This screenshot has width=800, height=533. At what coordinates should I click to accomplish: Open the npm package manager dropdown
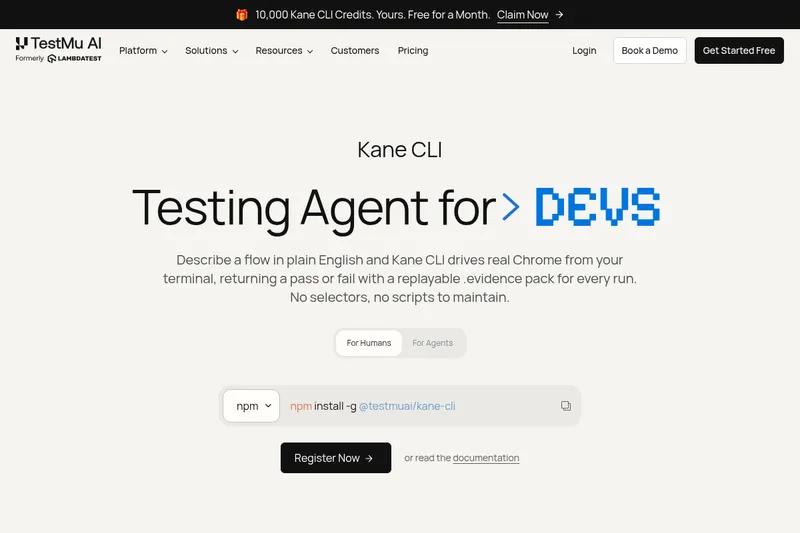click(x=252, y=406)
